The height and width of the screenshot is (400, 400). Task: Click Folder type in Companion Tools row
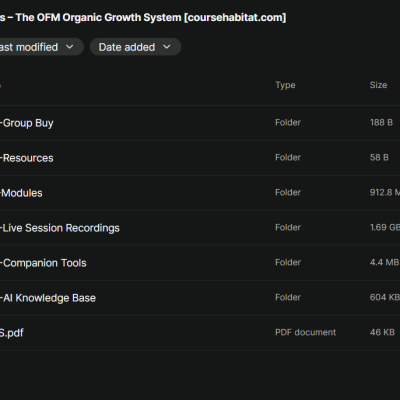pos(288,262)
